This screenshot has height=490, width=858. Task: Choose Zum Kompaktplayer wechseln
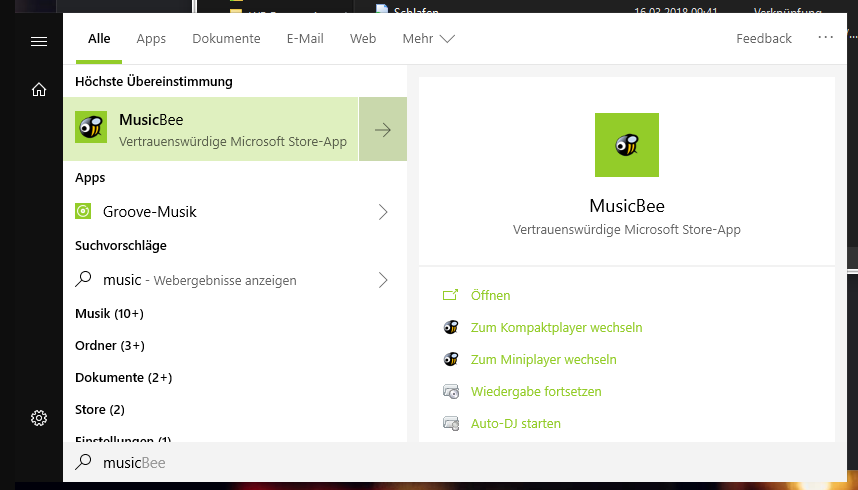[556, 327]
